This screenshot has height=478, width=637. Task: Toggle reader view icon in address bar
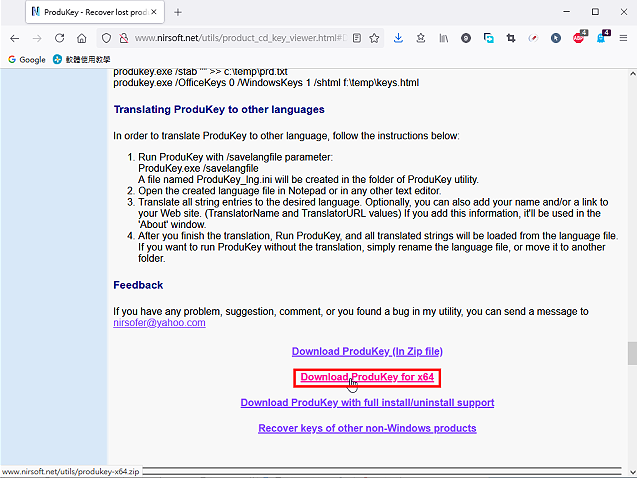(357, 38)
